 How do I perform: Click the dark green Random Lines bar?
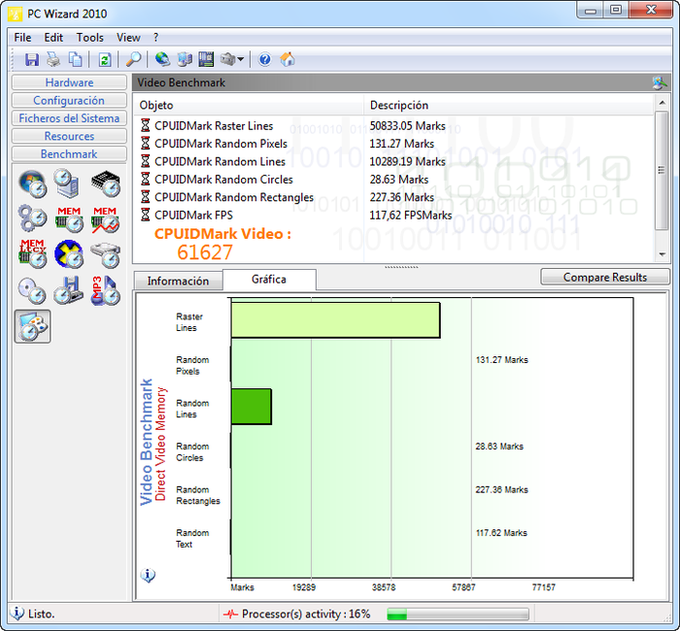click(252, 406)
